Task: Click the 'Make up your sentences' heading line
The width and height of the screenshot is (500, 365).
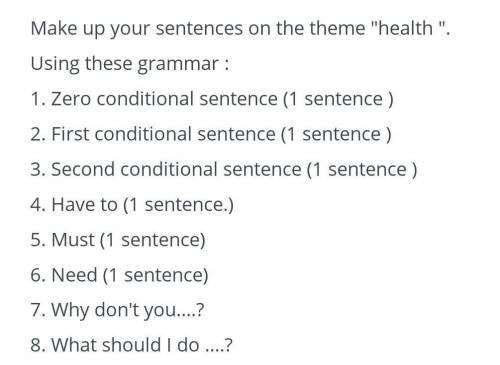Action: click(240, 29)
